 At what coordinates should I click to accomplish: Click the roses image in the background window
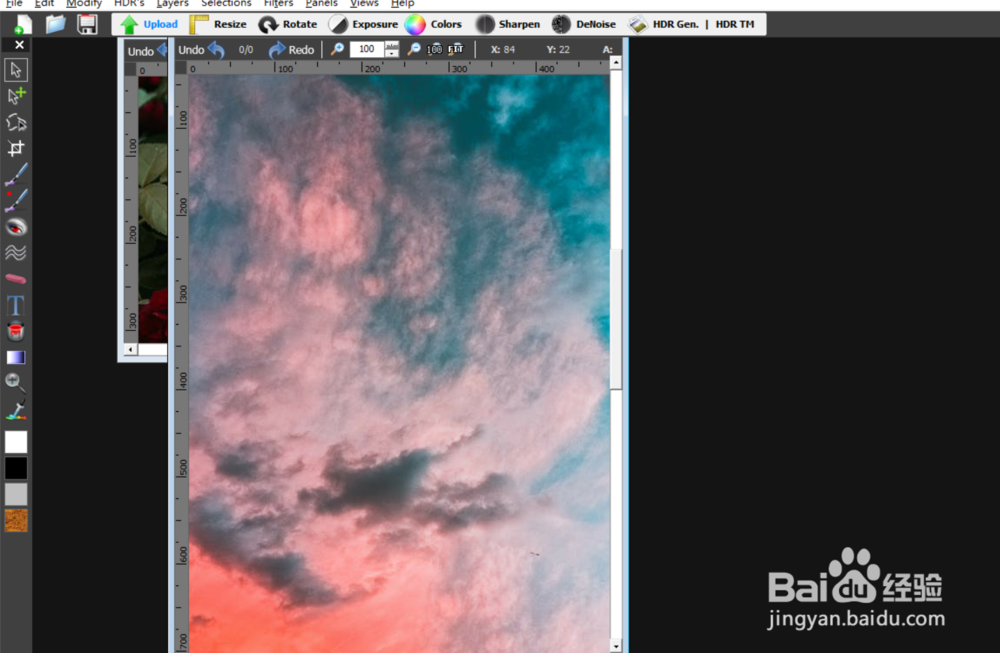coord(153,209)
